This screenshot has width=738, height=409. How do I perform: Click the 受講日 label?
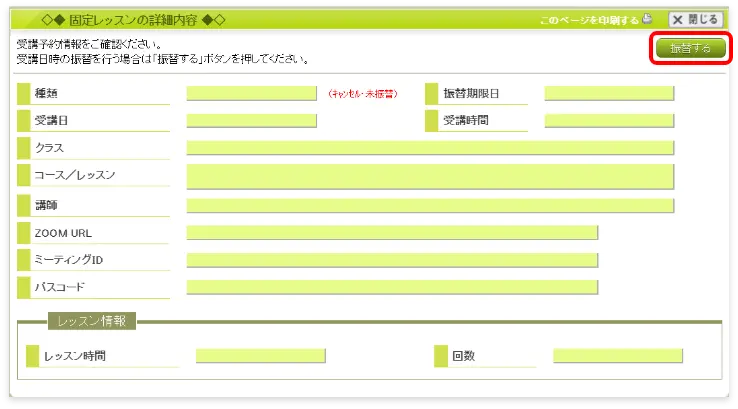(x=51, y=120)
